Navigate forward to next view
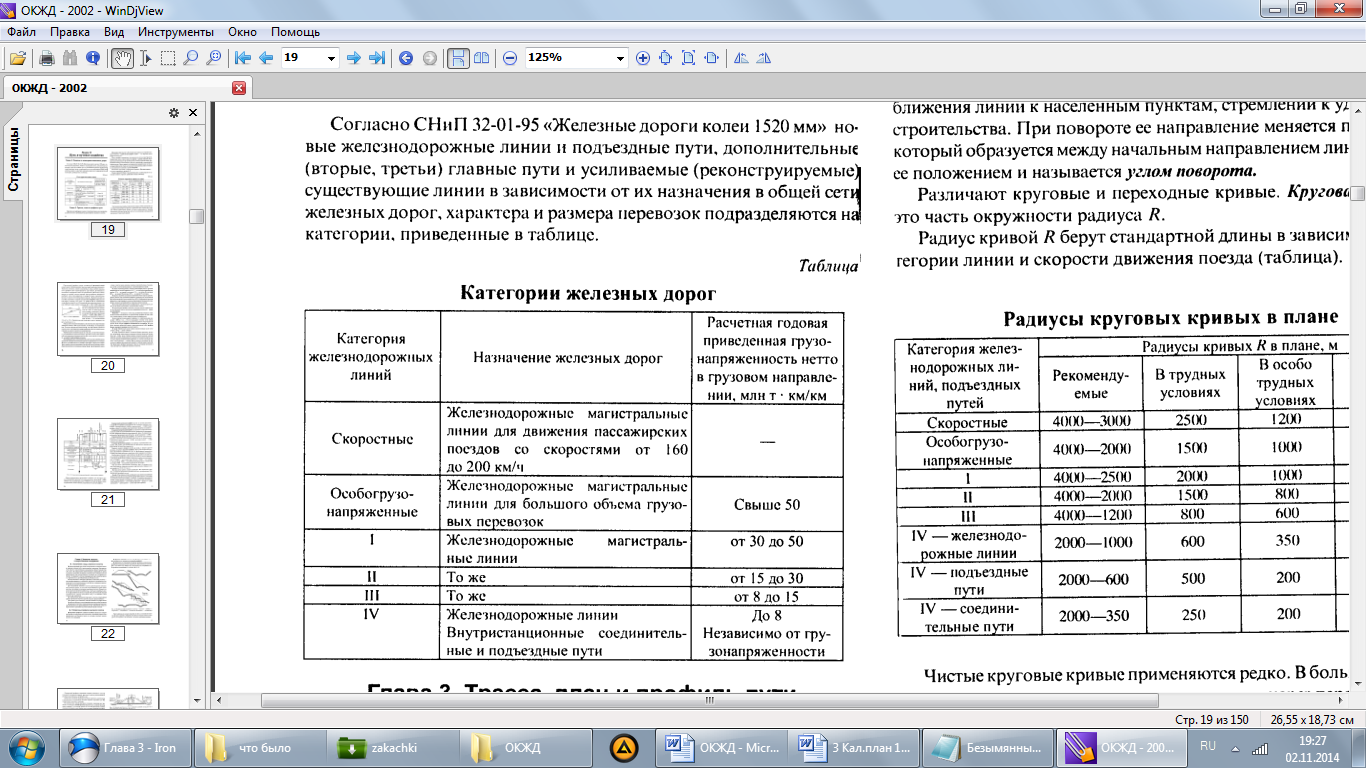Screen dimensions: 1366x768 click(x=430, y=58)
